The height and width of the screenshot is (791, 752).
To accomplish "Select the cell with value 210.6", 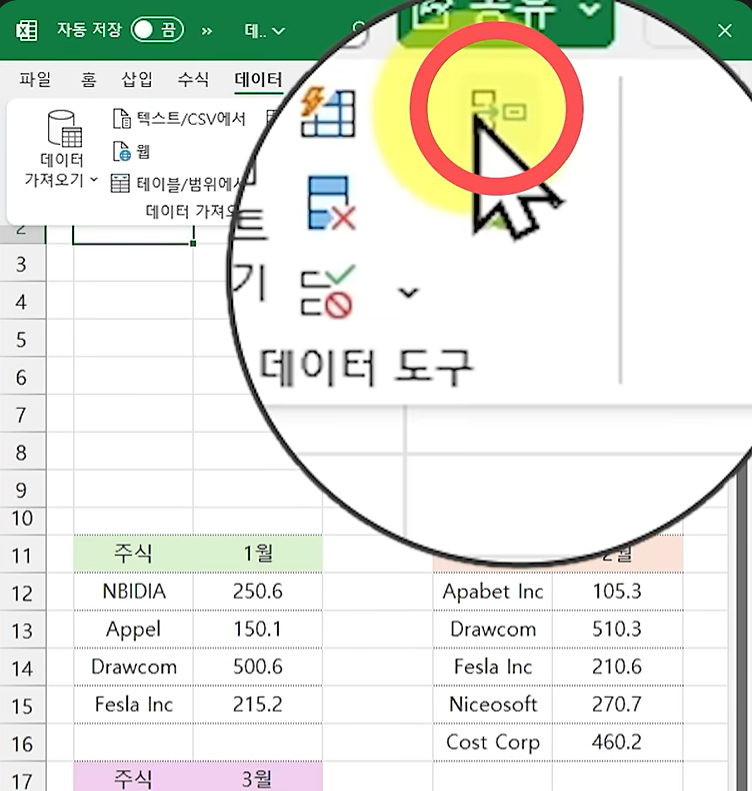I will pyautogui.click(x=617, y=667).
